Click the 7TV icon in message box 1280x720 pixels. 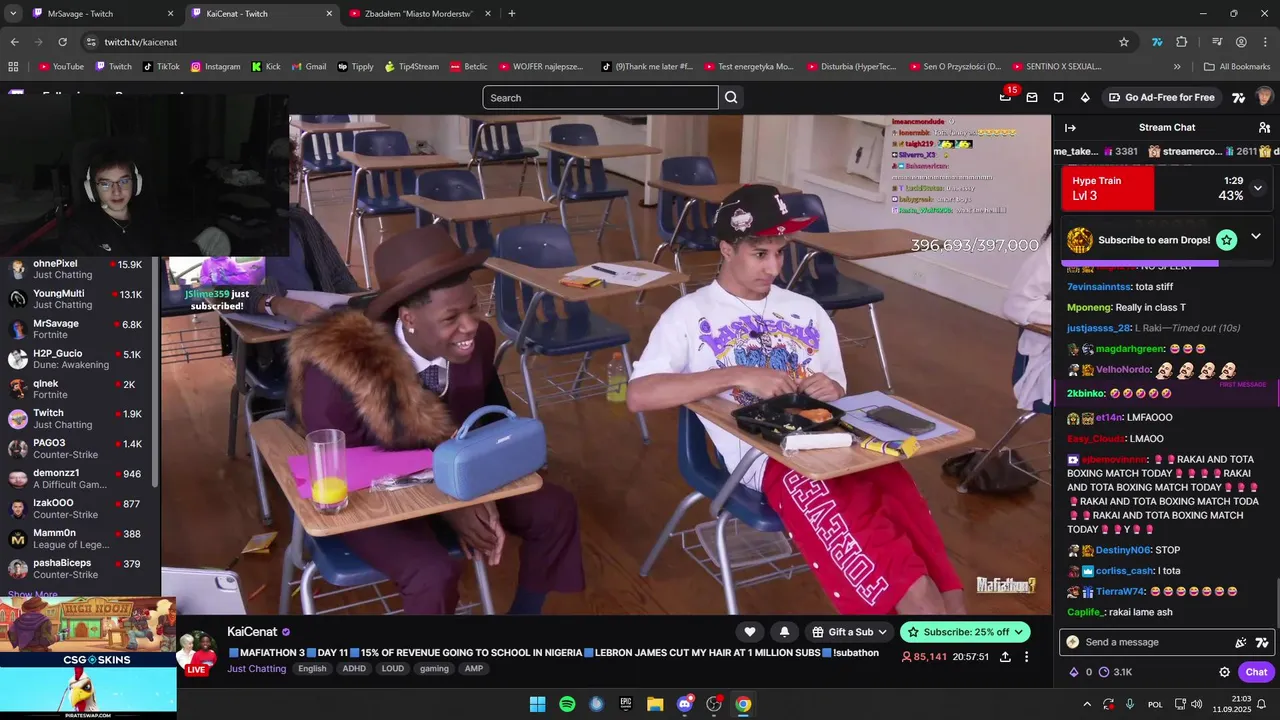[1262, 642]
